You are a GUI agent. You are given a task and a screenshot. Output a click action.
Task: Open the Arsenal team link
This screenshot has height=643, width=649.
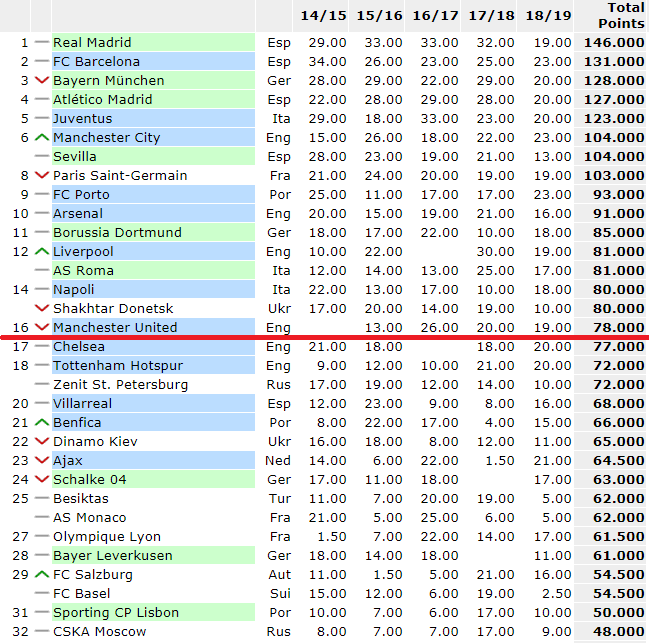(78, 214)
